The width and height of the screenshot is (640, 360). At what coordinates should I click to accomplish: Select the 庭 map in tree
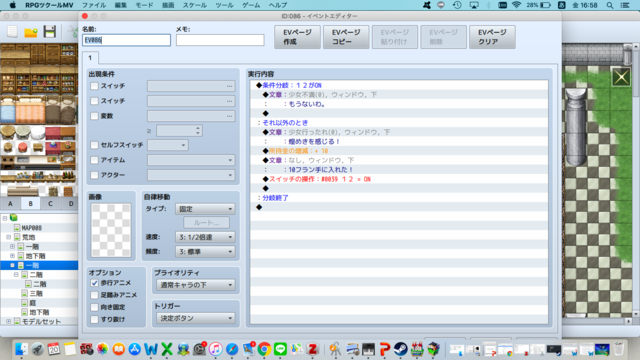33,303
